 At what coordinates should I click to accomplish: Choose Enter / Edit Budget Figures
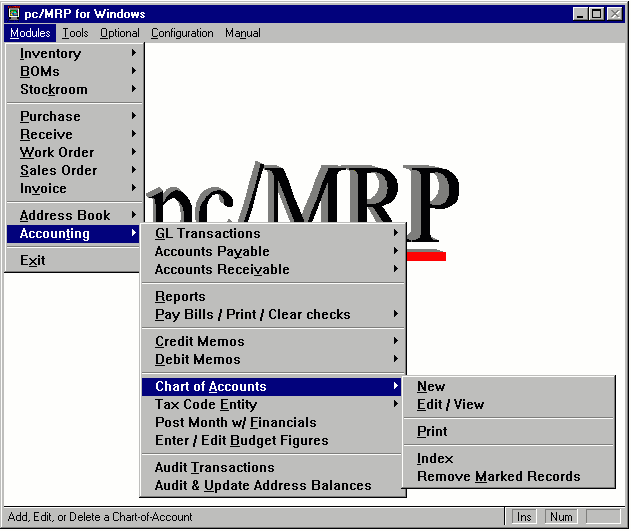(272, 441)
